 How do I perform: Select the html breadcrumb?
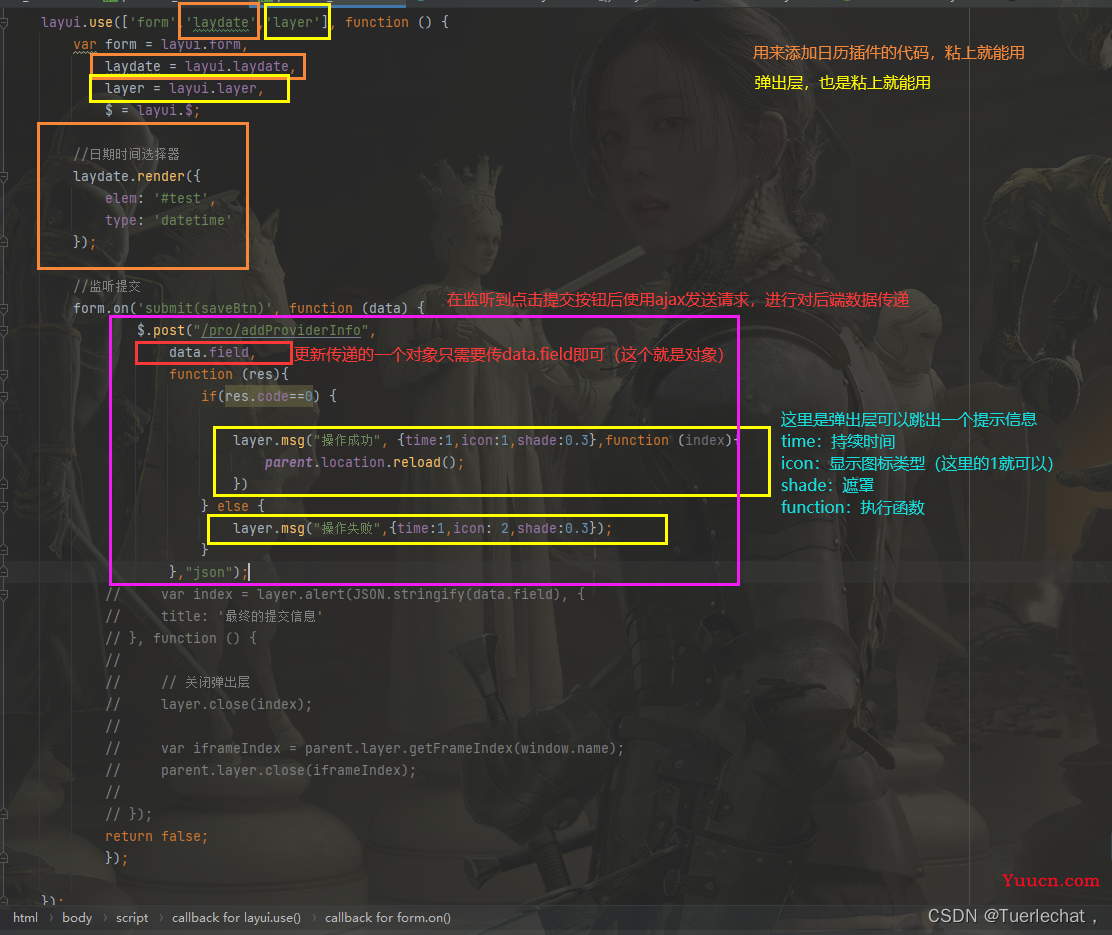click(26, 917)
